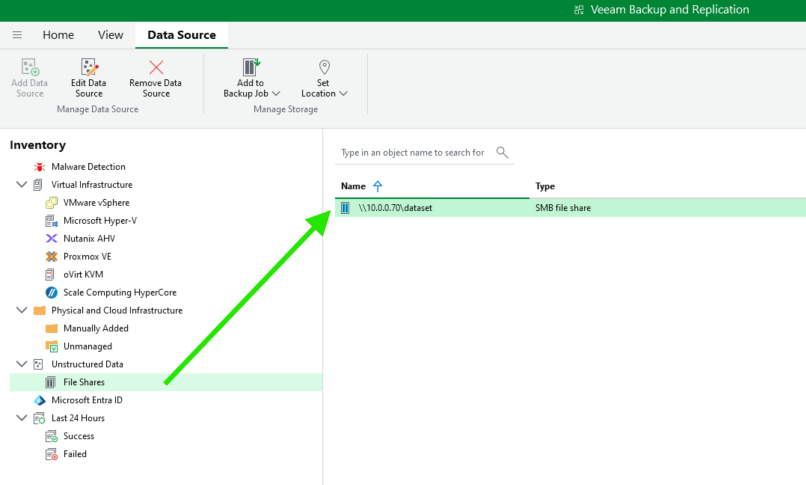The height and width of the screenshot is (485, 806).
Task: Collapse the Unstructured Data node
Action: (22, 365)
